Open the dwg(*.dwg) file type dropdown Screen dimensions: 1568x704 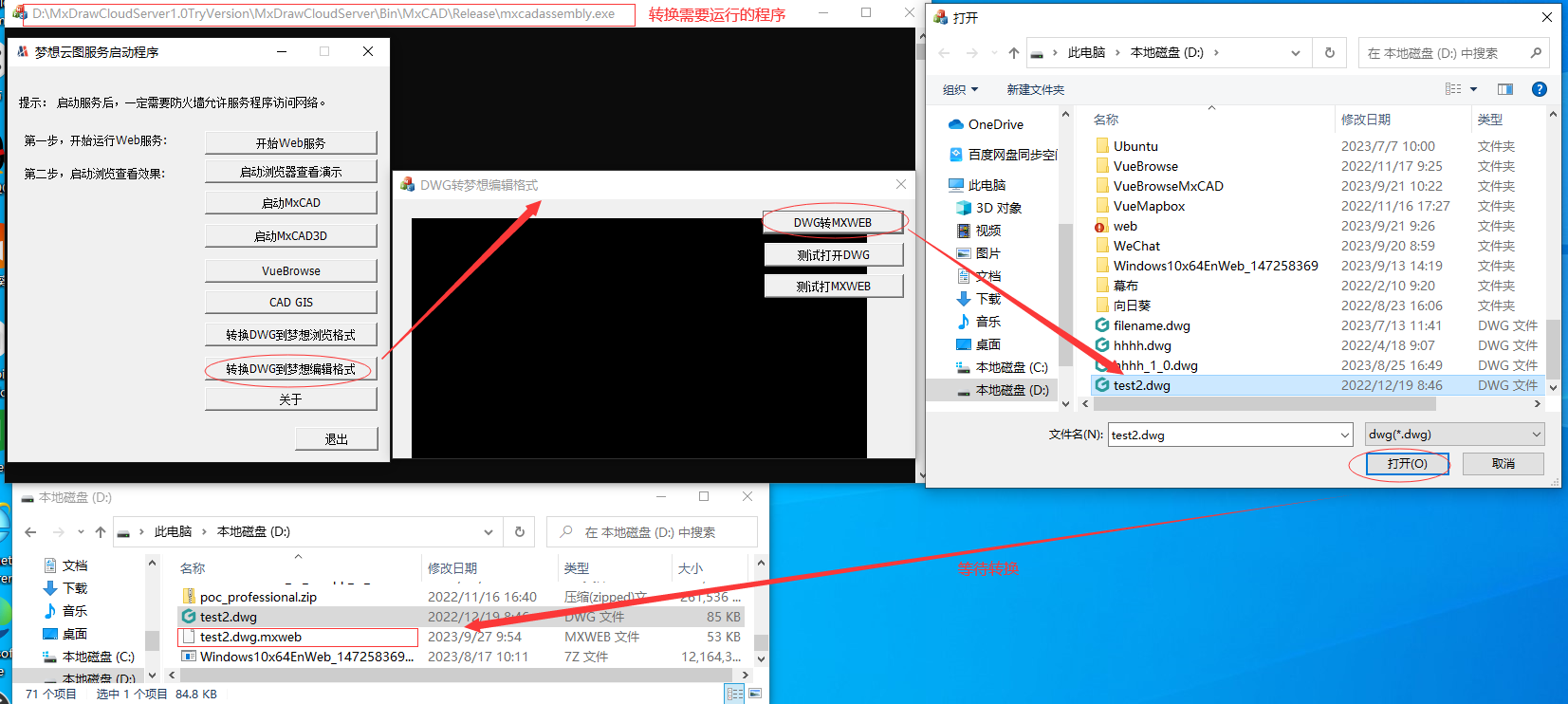pos(1454,435)
